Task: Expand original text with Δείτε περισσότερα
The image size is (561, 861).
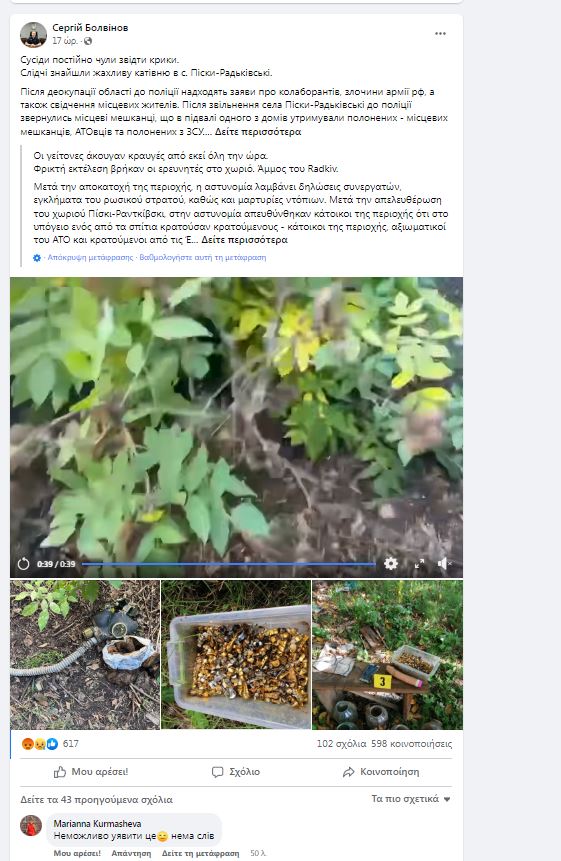Action: coord(257,132)
